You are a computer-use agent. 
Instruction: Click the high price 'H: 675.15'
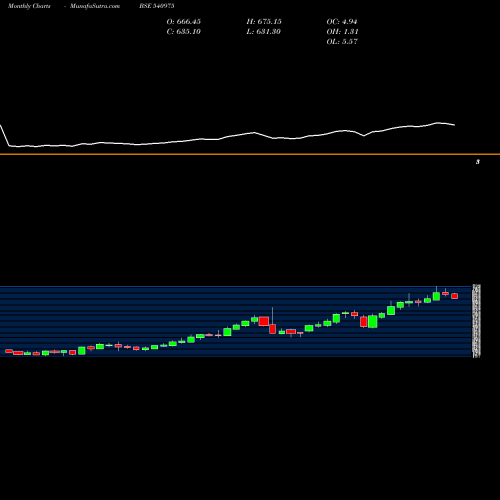pyautogui.click(x=264, y=22)
